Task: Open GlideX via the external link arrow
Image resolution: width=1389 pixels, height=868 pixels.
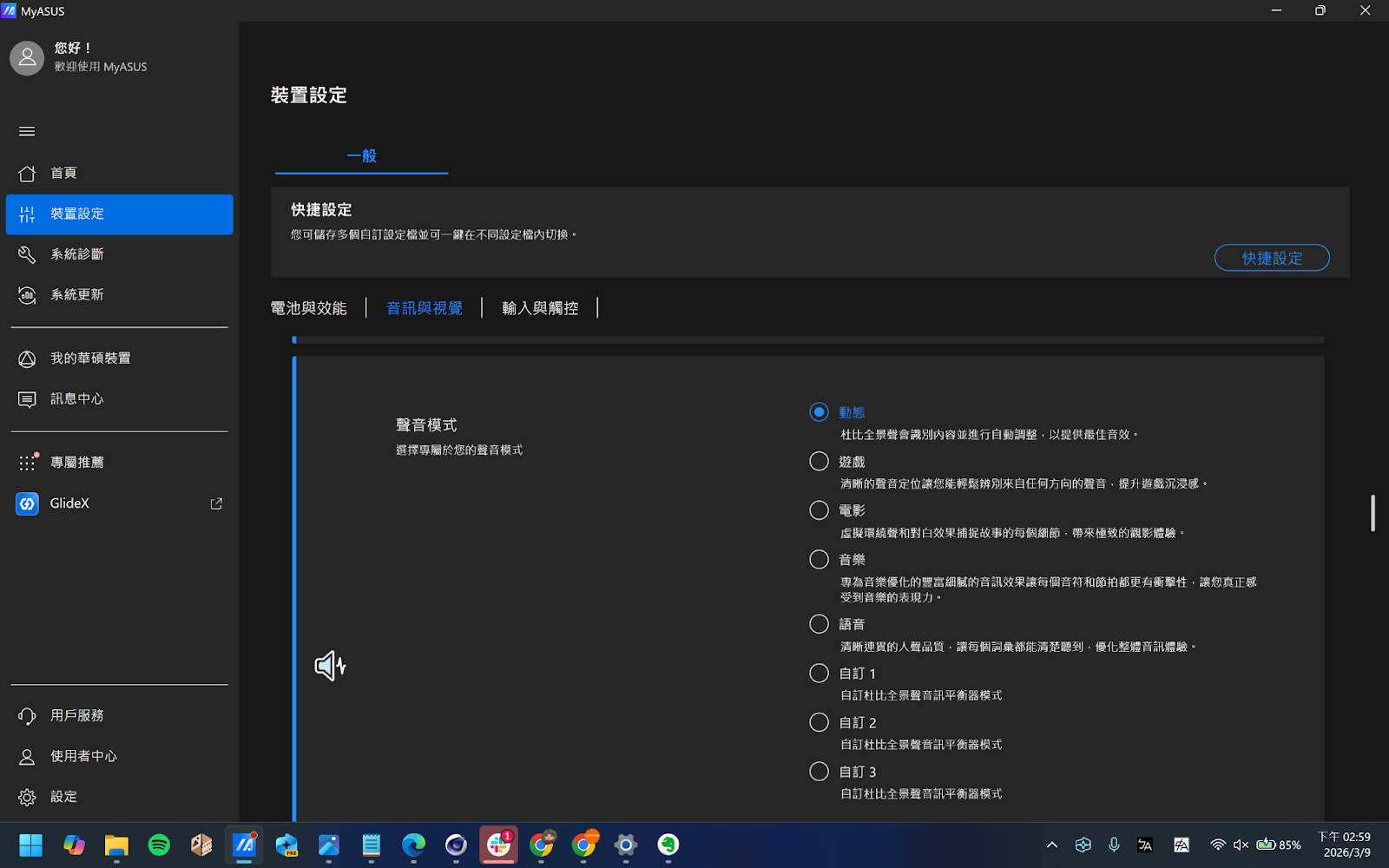Action: pyautogui.click(x=215, y=503)
